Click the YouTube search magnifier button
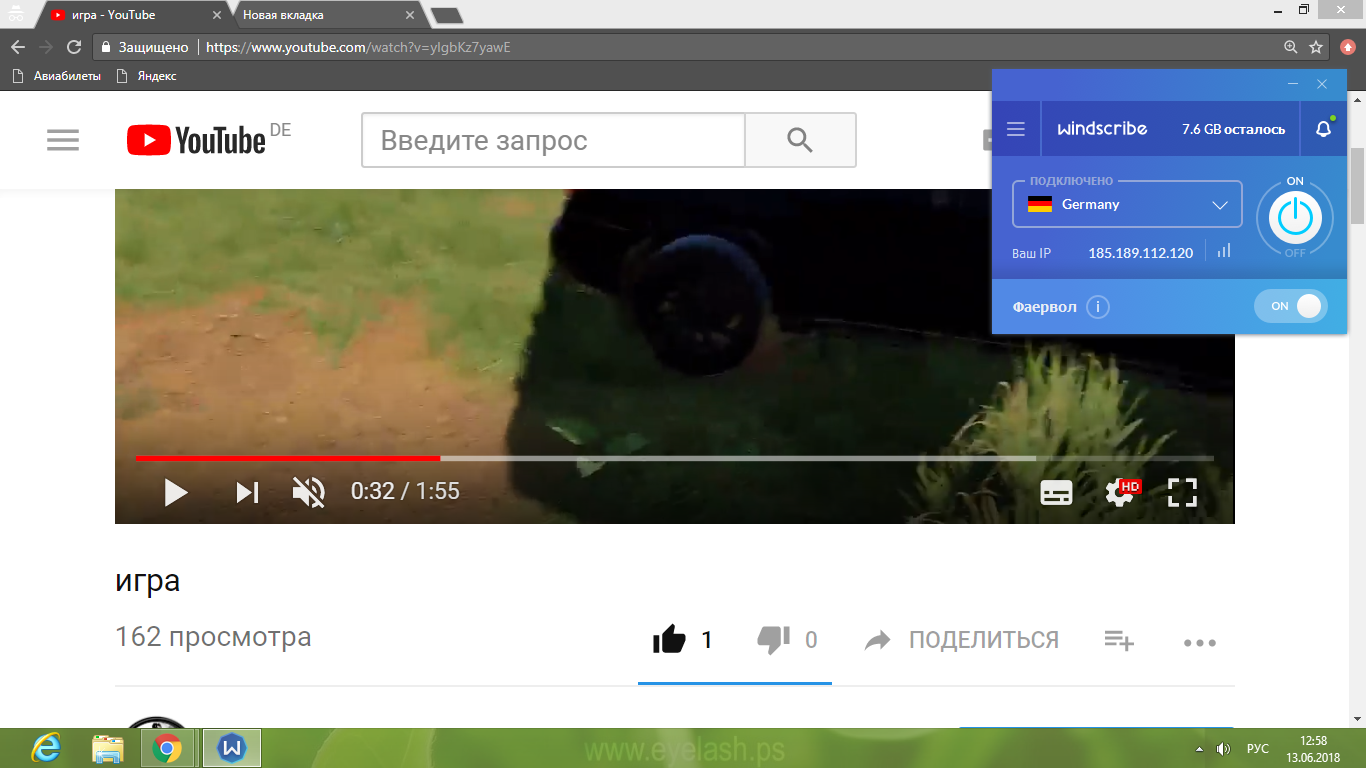 coord(800,140)
